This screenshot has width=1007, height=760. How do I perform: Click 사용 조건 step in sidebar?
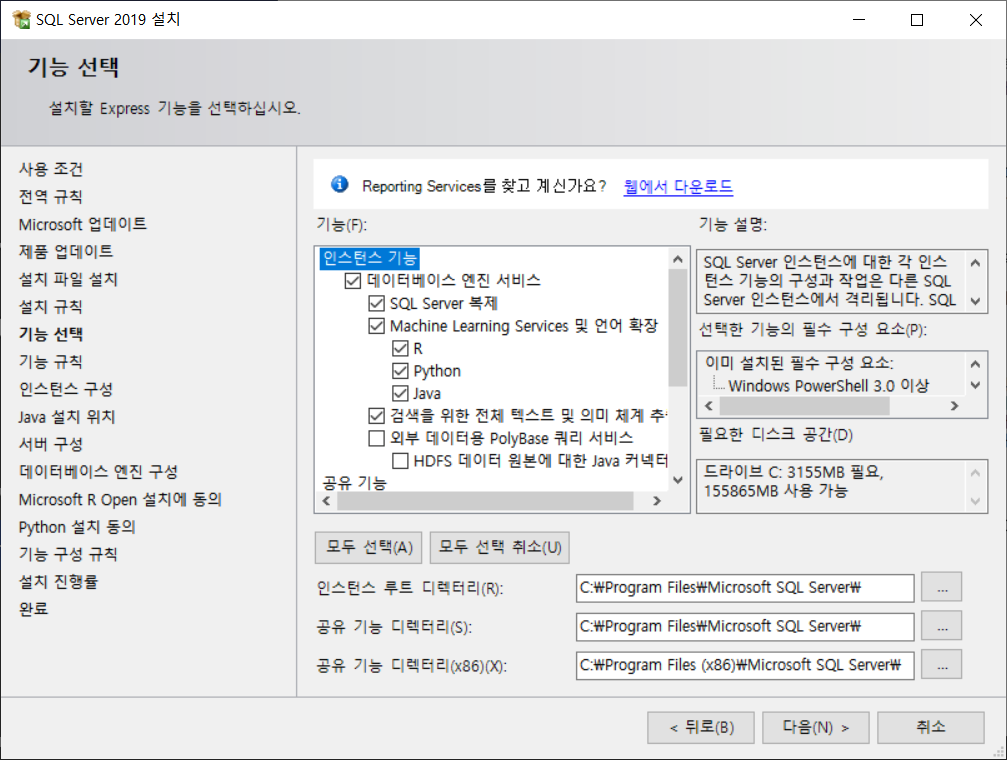pyautogui.click(x=51, y=169)
